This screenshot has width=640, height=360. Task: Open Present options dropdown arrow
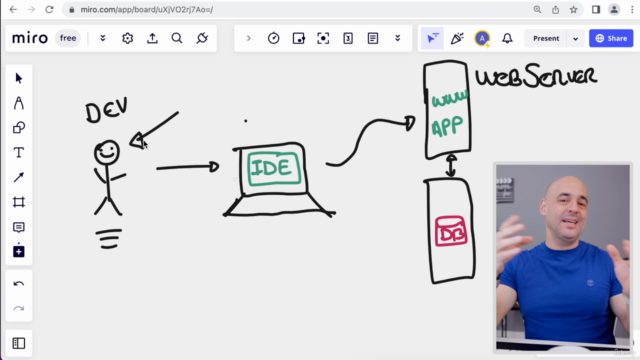tap(576, 39)
